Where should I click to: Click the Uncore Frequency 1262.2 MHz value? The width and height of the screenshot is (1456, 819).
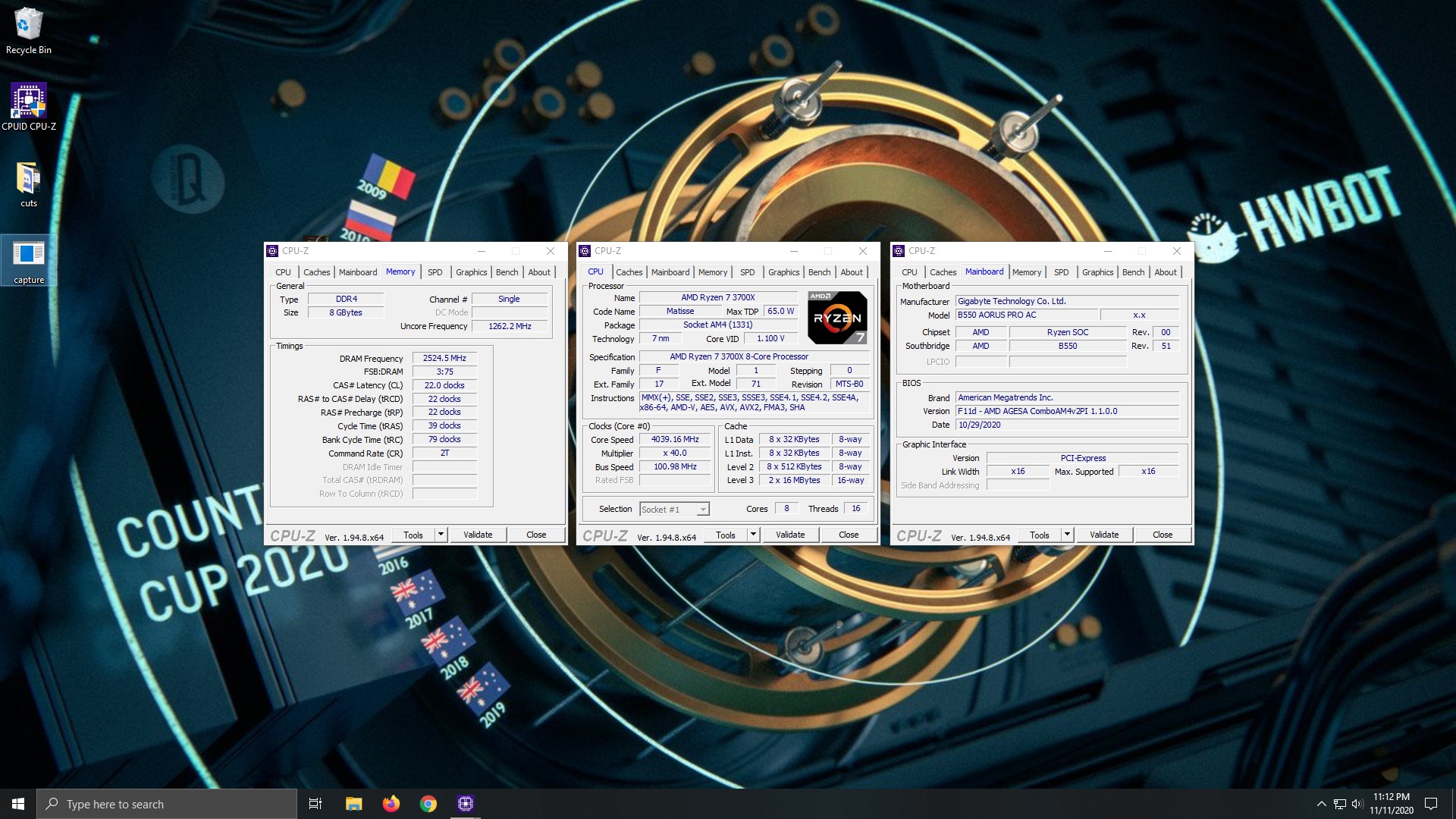(510, 326)
